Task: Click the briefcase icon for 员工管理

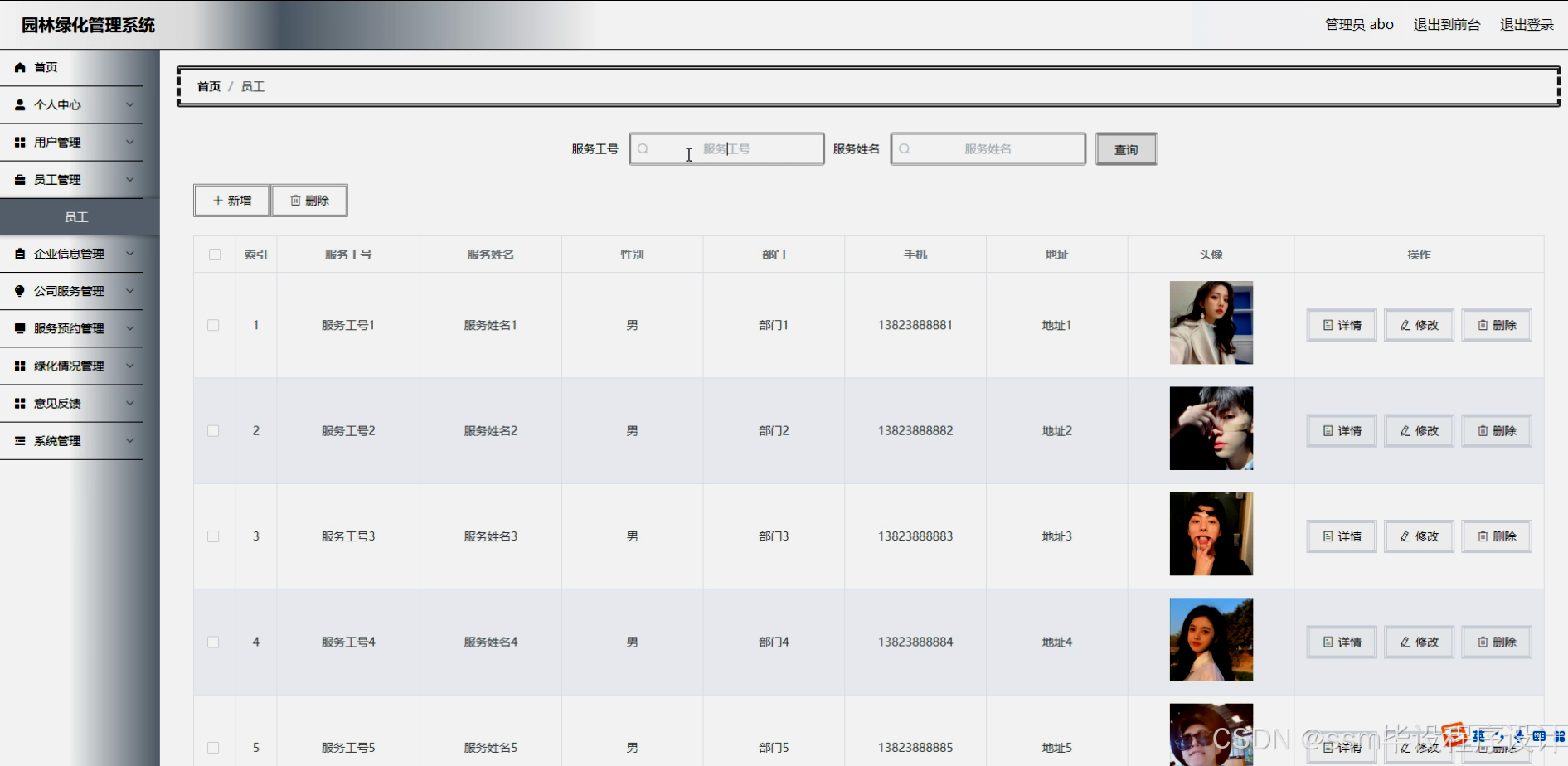Action: tap(20, 180)
